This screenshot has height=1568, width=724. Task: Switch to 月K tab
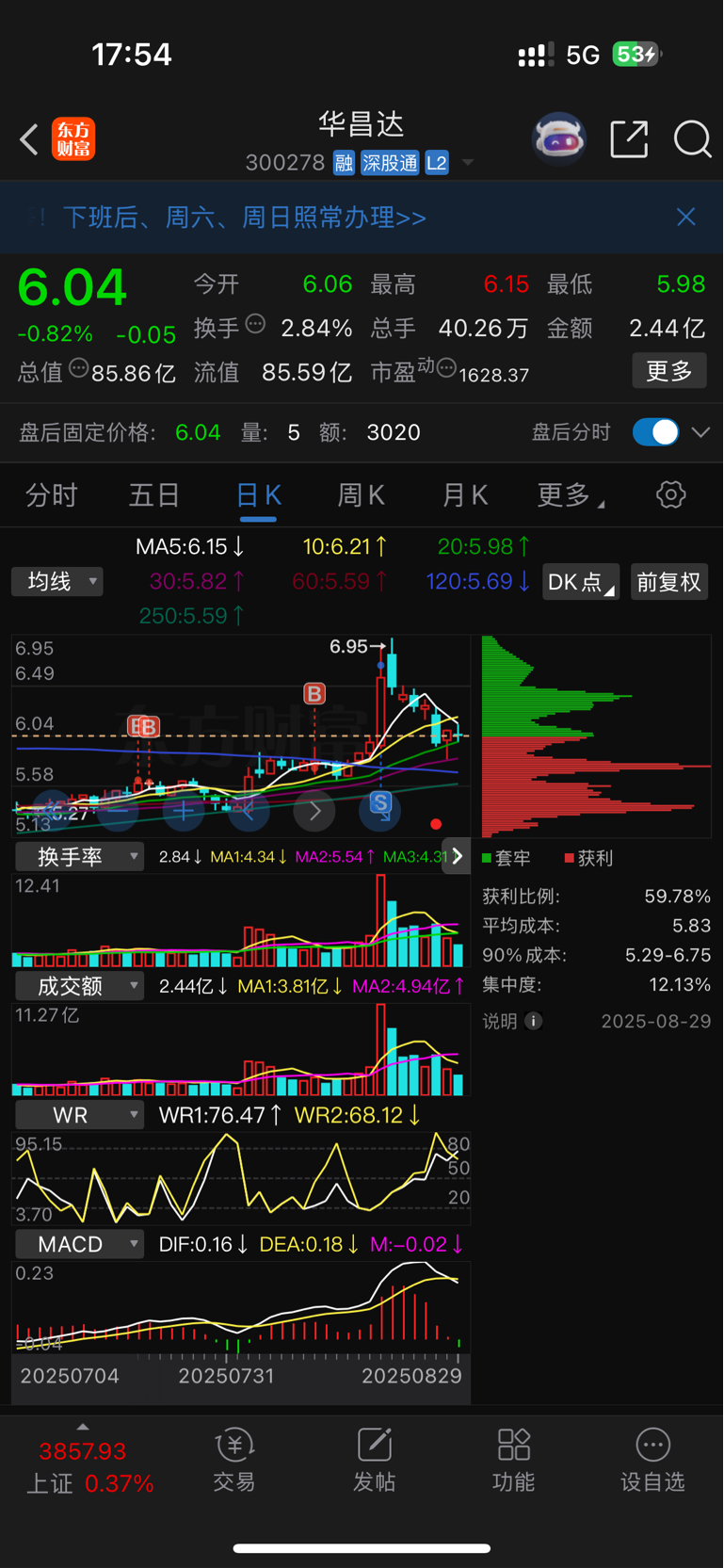pos(465,494)
